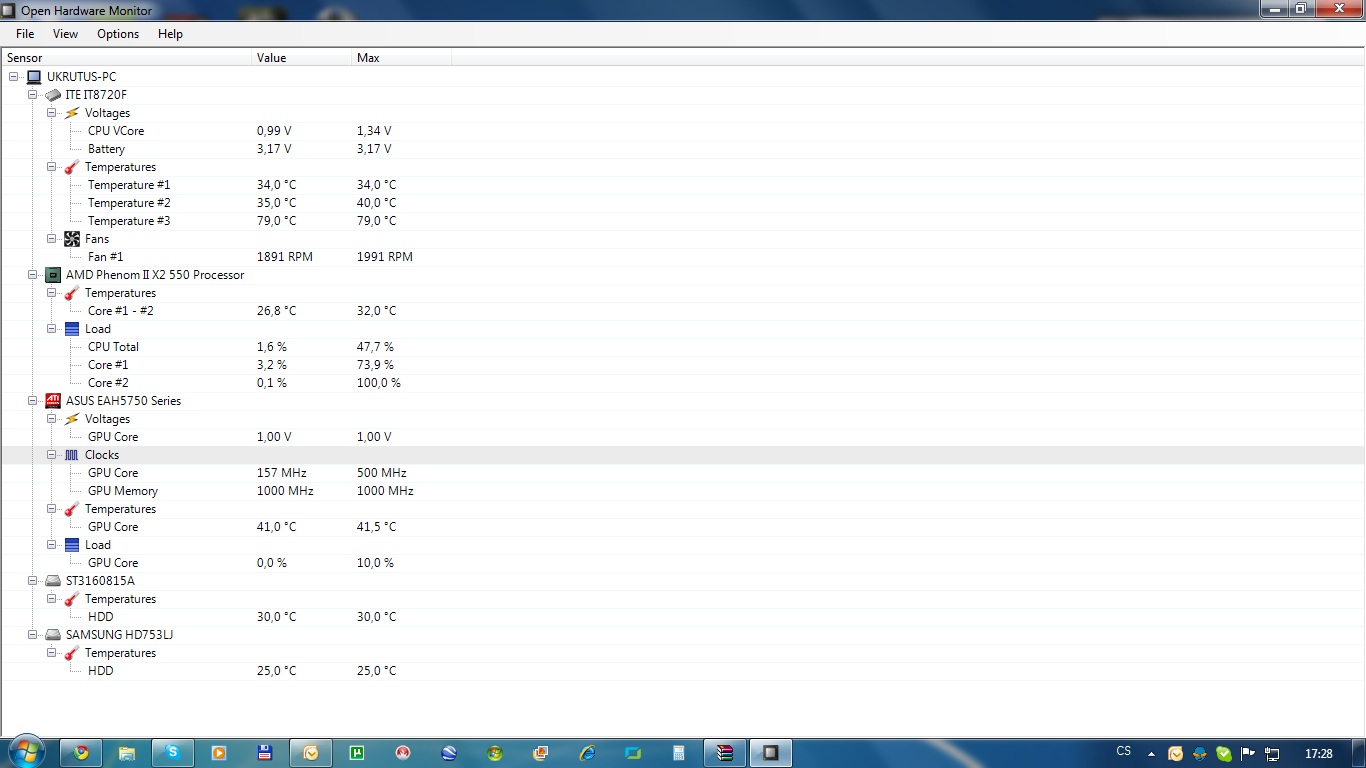Collapse the Fans group
Screen dimensions: 1366x768
point(52,239)
